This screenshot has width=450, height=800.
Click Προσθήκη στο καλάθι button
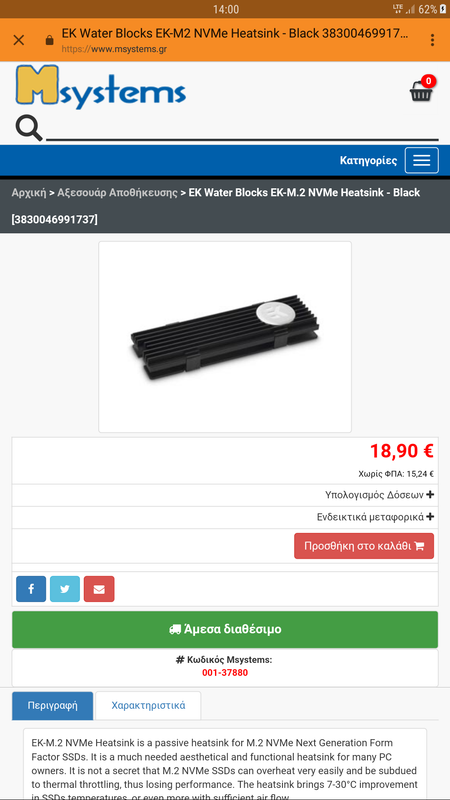364,546
